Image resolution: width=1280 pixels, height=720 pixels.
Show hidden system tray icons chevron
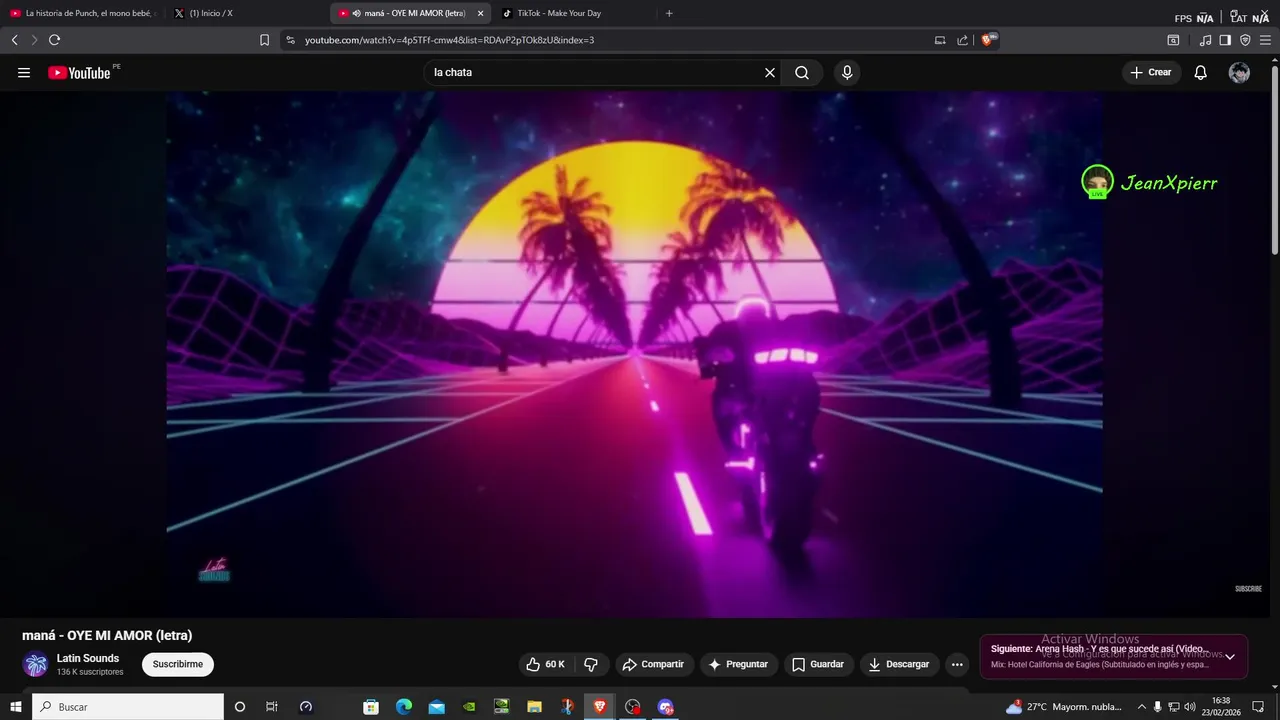click(x=1142, y=707)
